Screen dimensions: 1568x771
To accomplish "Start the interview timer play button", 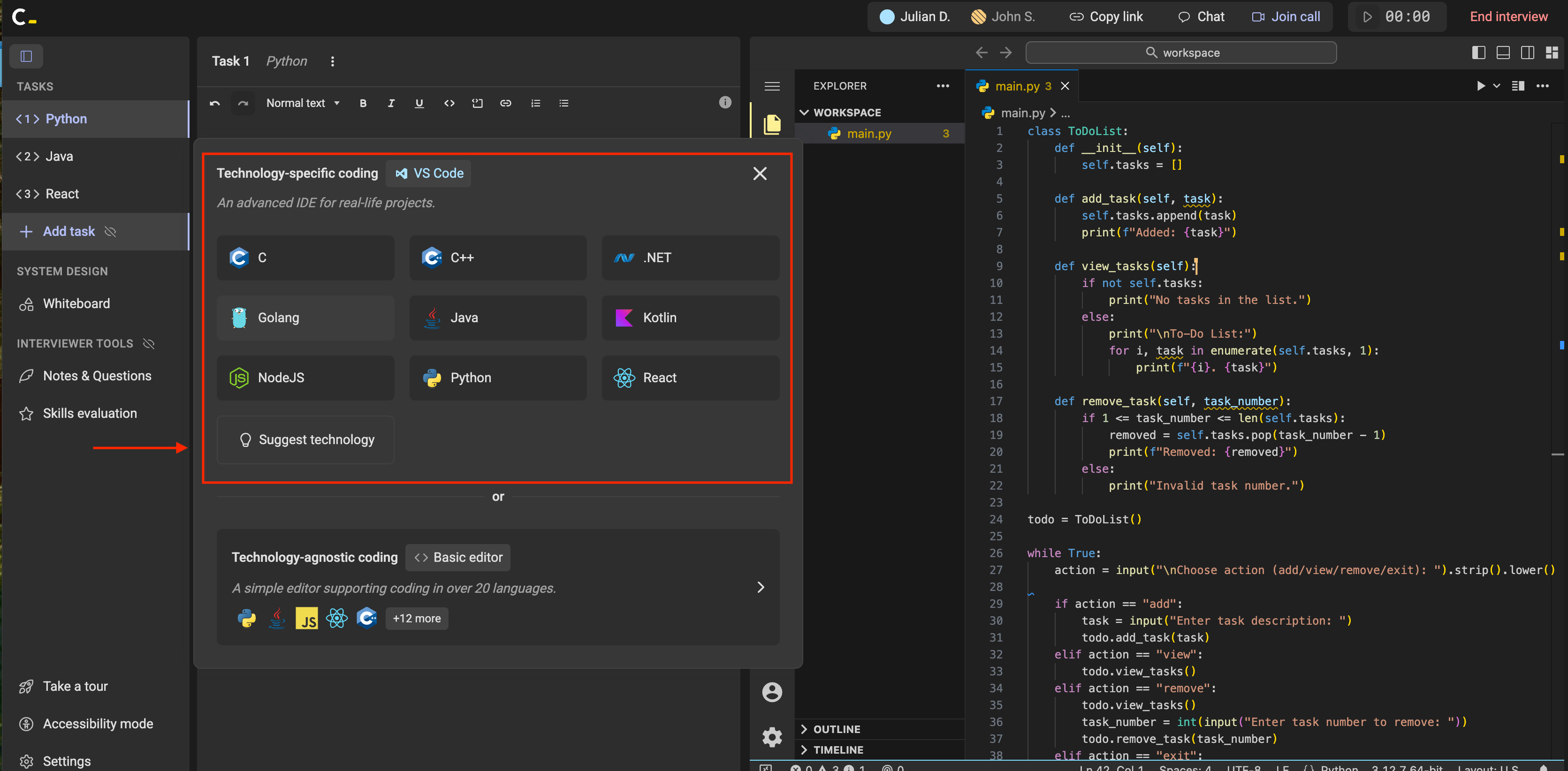I will click(1367, 16).
